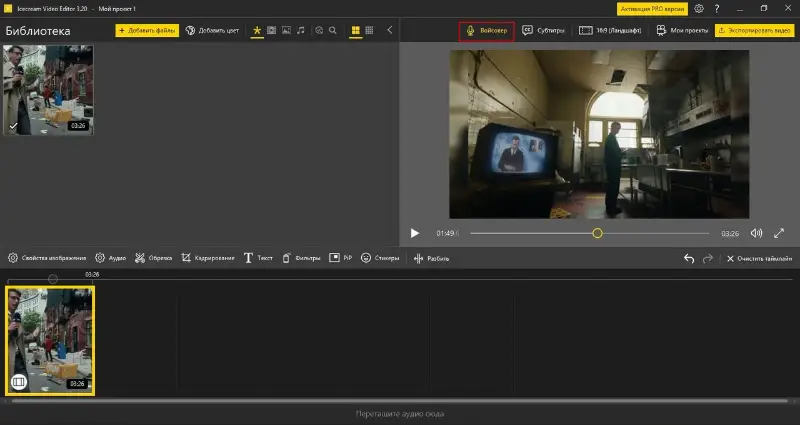Image resolution: width=800 pixels, height=425 pixels.
Task: Open the Аудио settings tool
Action: click(x=110, y=258)
